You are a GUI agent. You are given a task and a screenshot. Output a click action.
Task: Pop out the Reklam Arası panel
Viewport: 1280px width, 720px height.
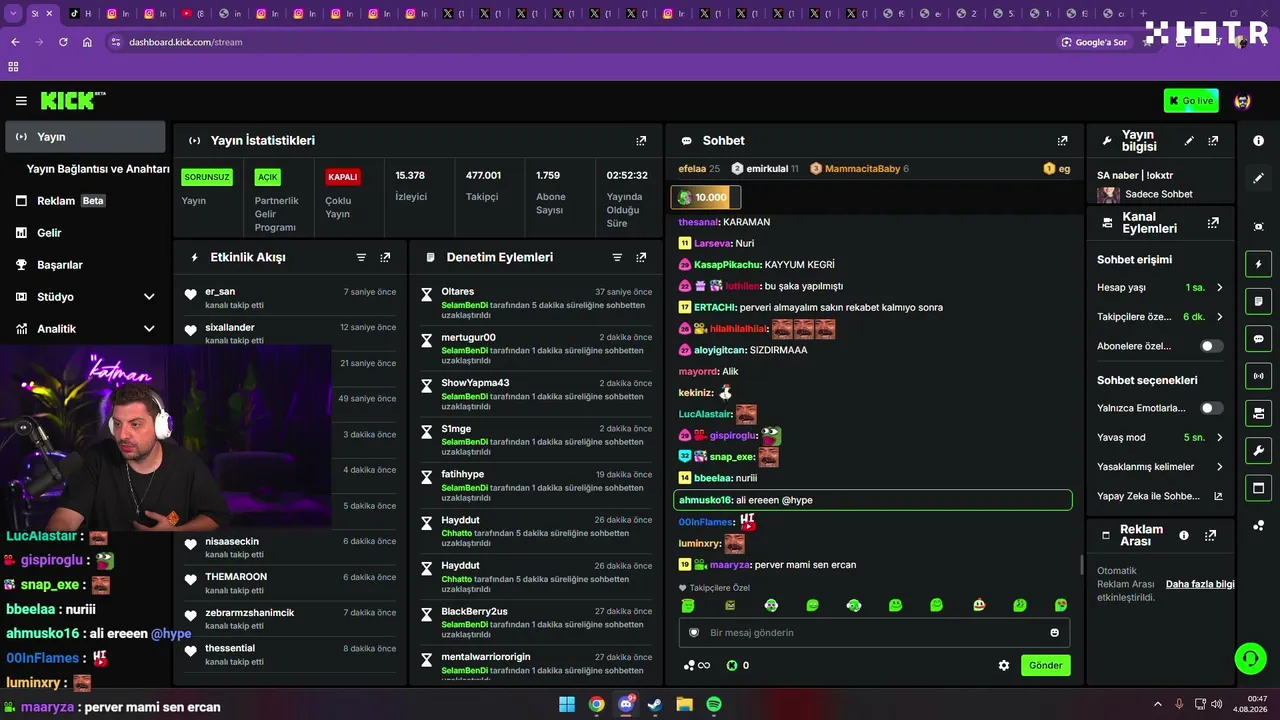[x=1210, y=535]
